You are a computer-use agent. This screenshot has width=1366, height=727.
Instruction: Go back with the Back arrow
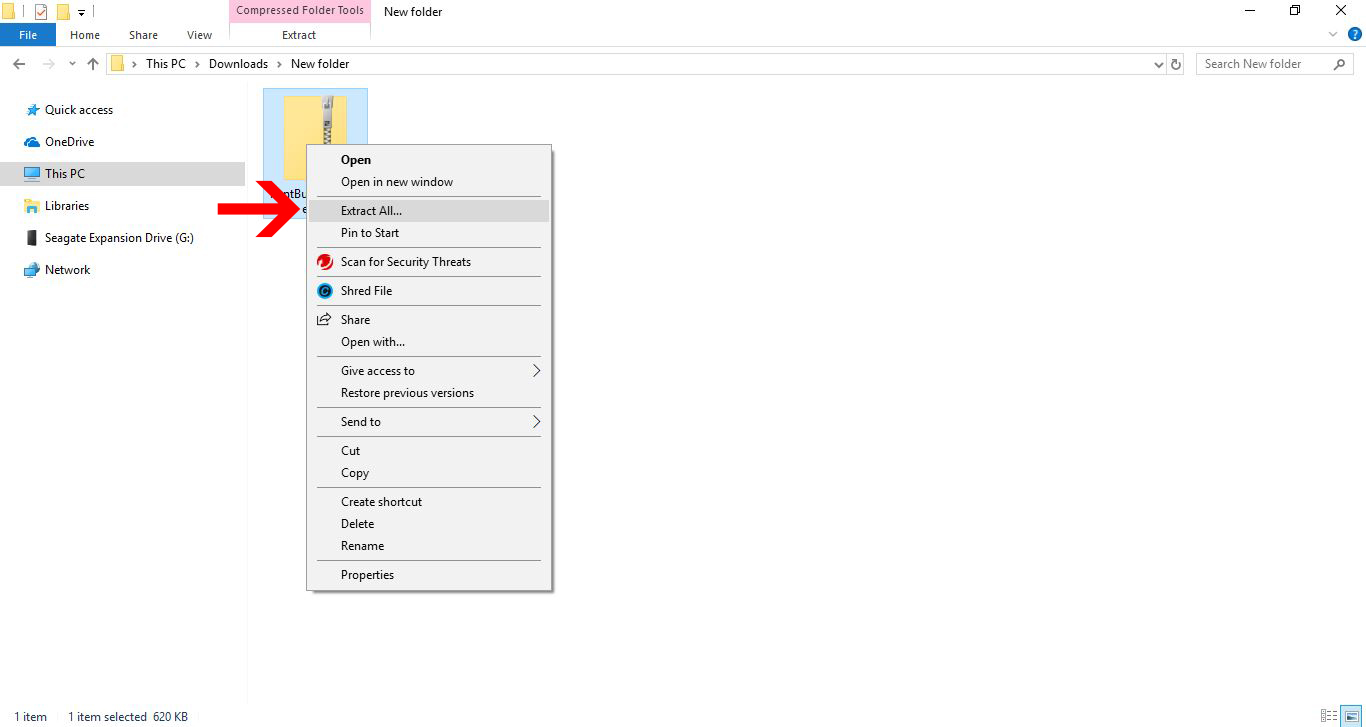point(19,64)
